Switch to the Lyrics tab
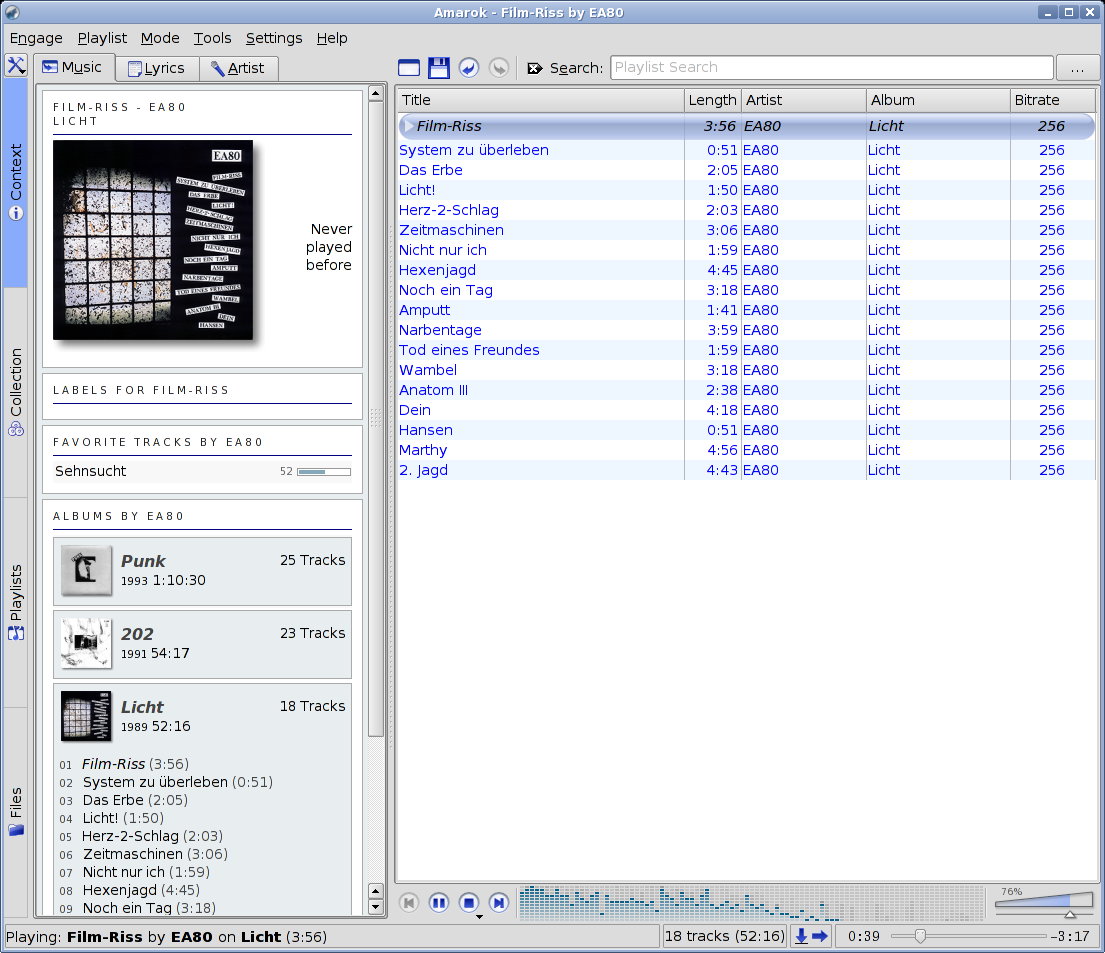The height and width of the screenshot is (953, 1105). pyautogui.click(x=156, y=68)
